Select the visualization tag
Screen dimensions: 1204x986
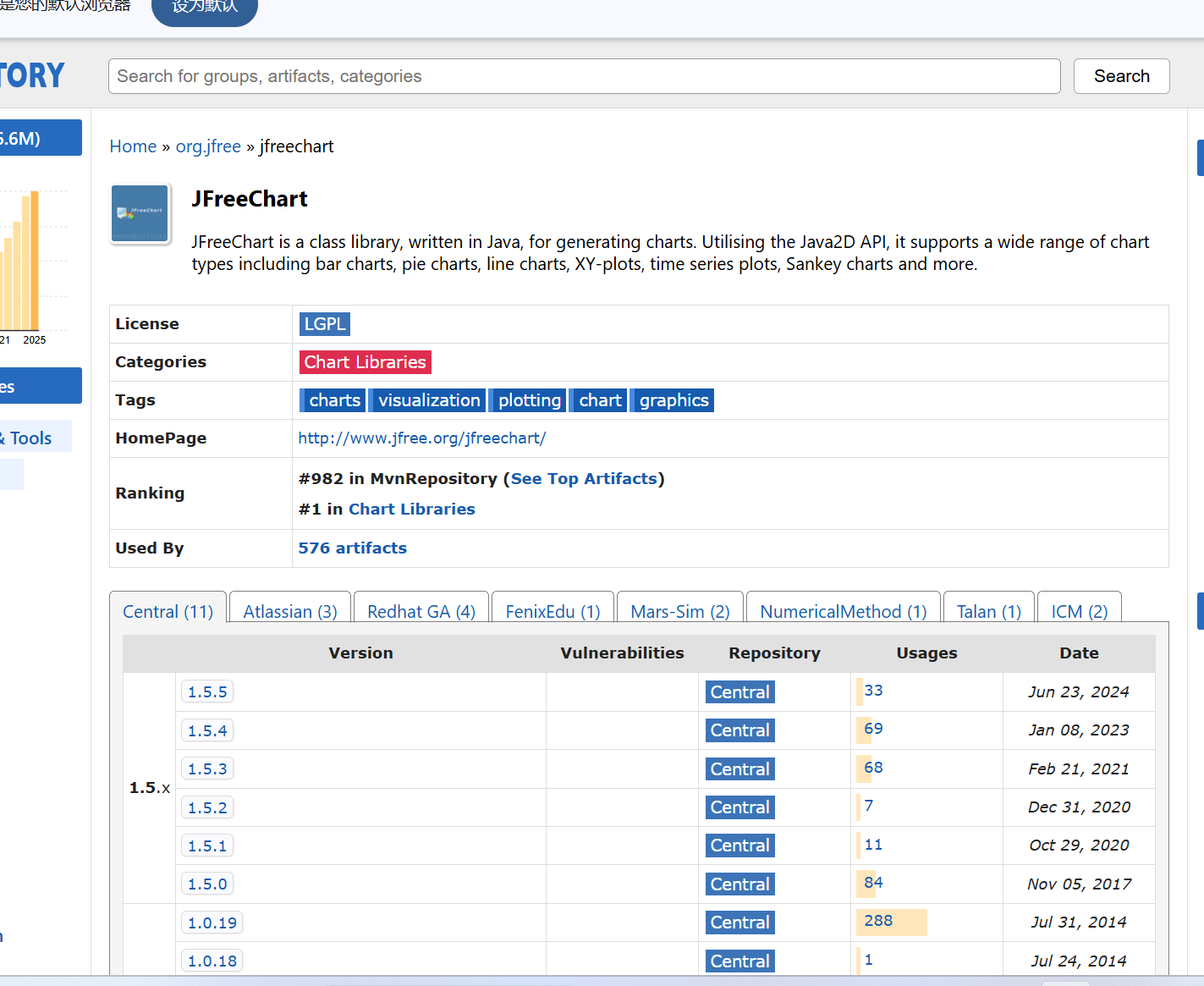click(x=427, y=400)
